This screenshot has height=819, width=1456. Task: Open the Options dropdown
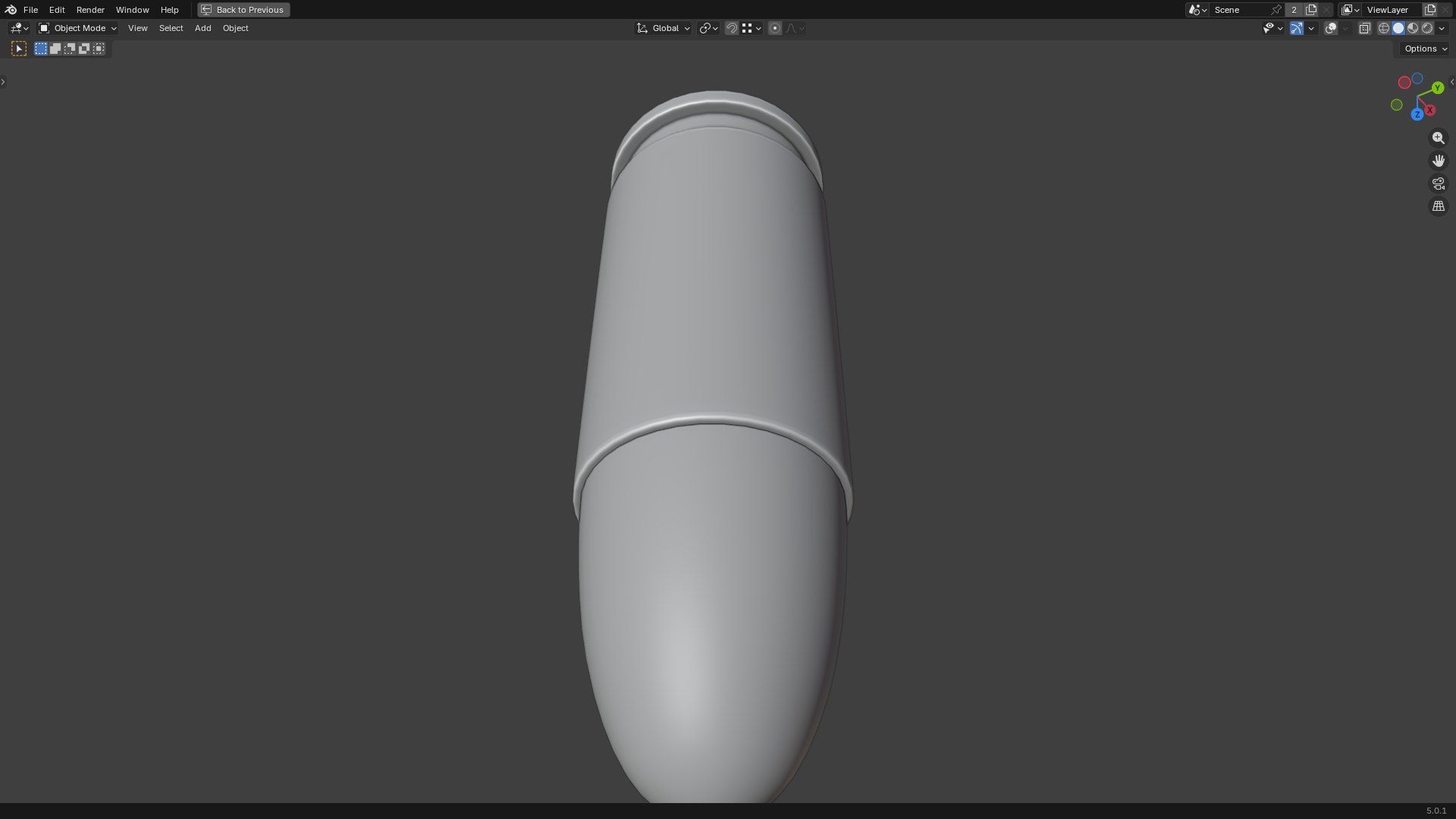(x=1426, y=49)
